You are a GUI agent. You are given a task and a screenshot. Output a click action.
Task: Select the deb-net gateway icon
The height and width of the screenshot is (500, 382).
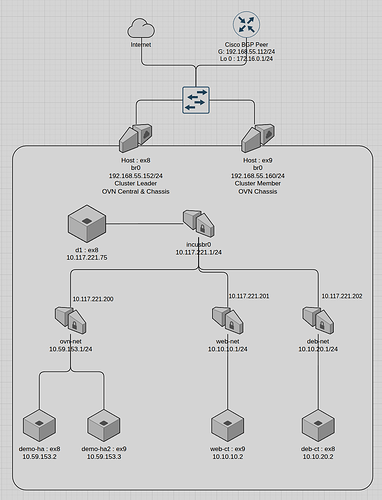point(318,320)
